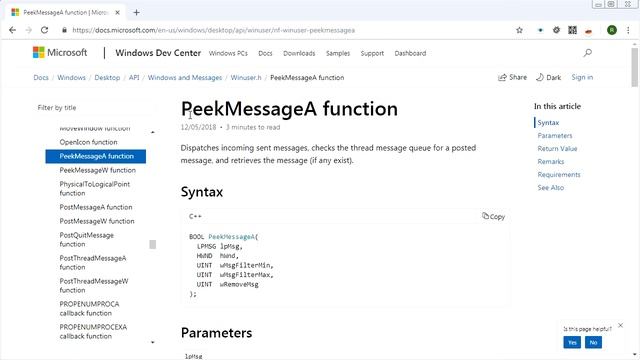Open the Chrome three-dot menu
Image resolution: width=640 pixels, height=360 pixels.
point(628,30)
